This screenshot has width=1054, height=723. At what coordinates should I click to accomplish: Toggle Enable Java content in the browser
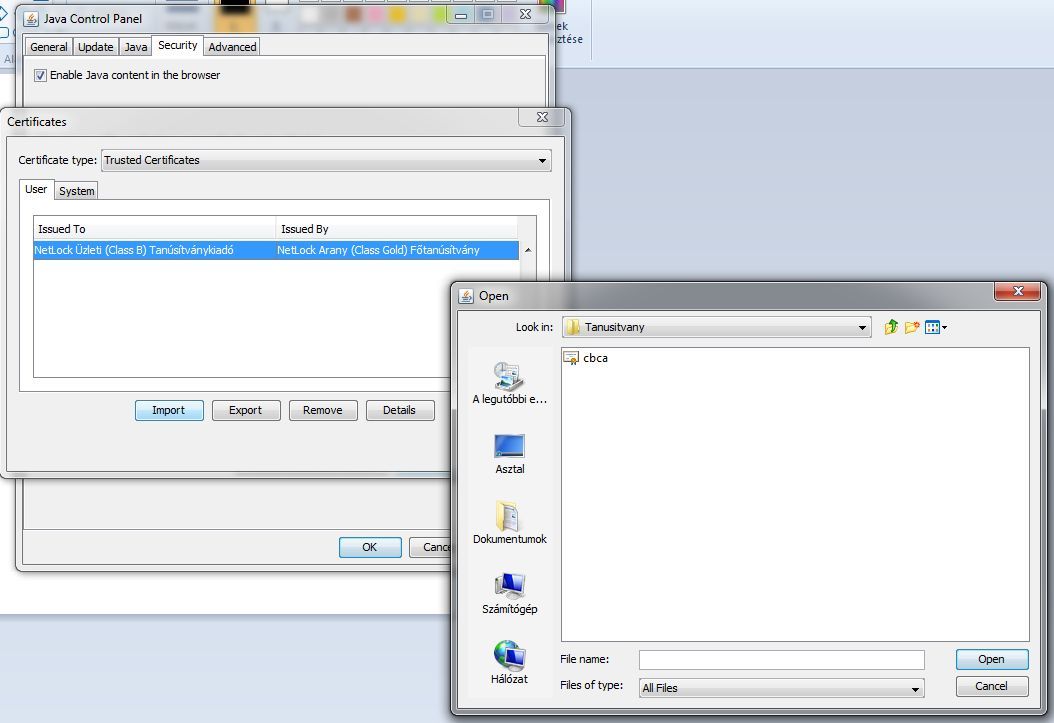(40, 75)
